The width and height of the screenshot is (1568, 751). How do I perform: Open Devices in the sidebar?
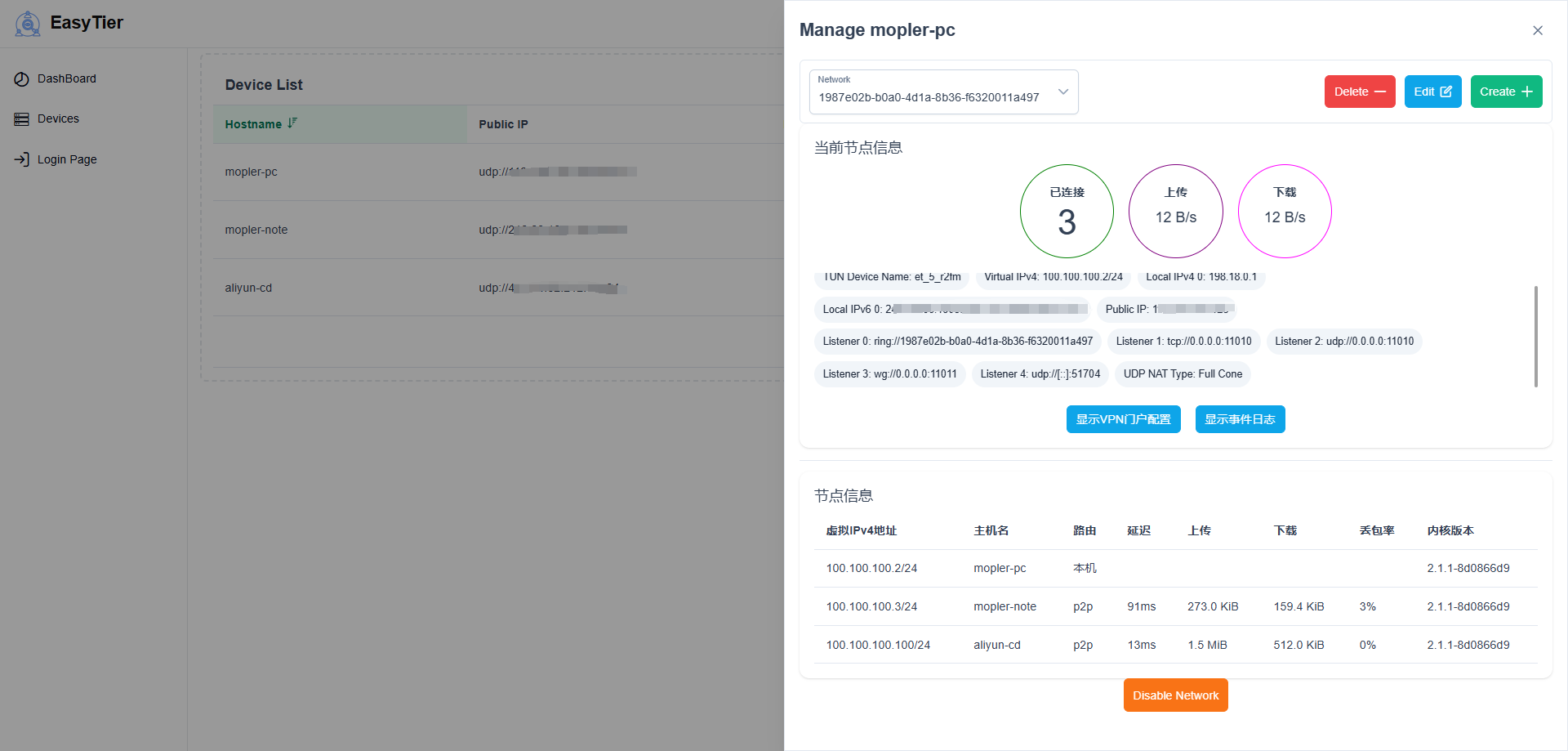coord(58,119)
